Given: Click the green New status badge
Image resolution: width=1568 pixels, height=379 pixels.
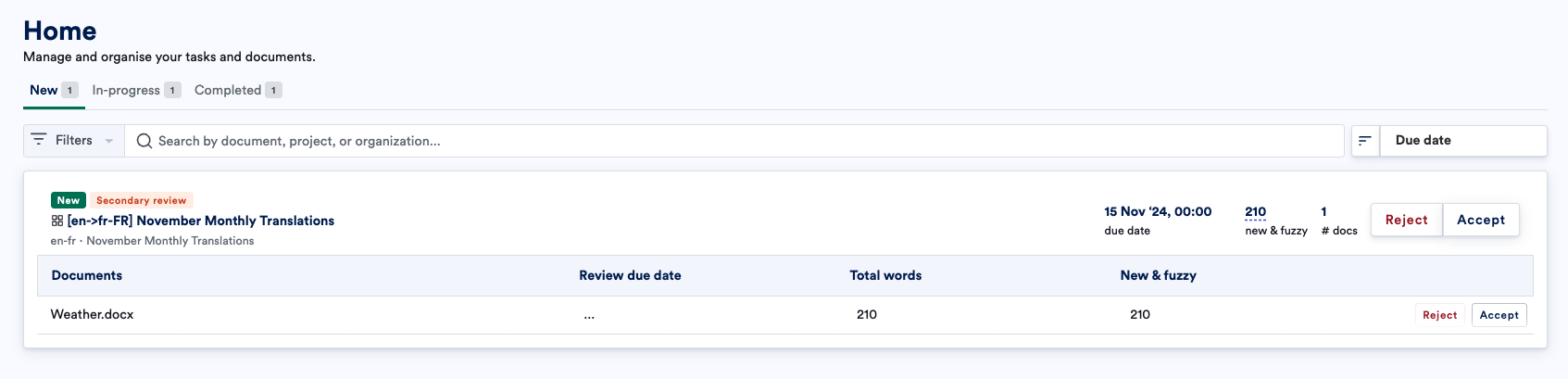Looking at the screenshot, I should point(69,200).
